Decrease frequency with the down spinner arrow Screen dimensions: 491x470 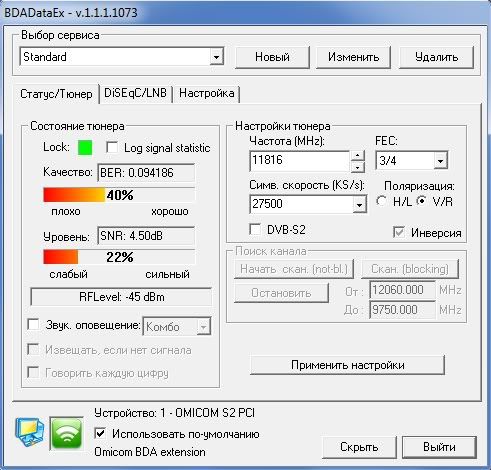coord(357,167)
